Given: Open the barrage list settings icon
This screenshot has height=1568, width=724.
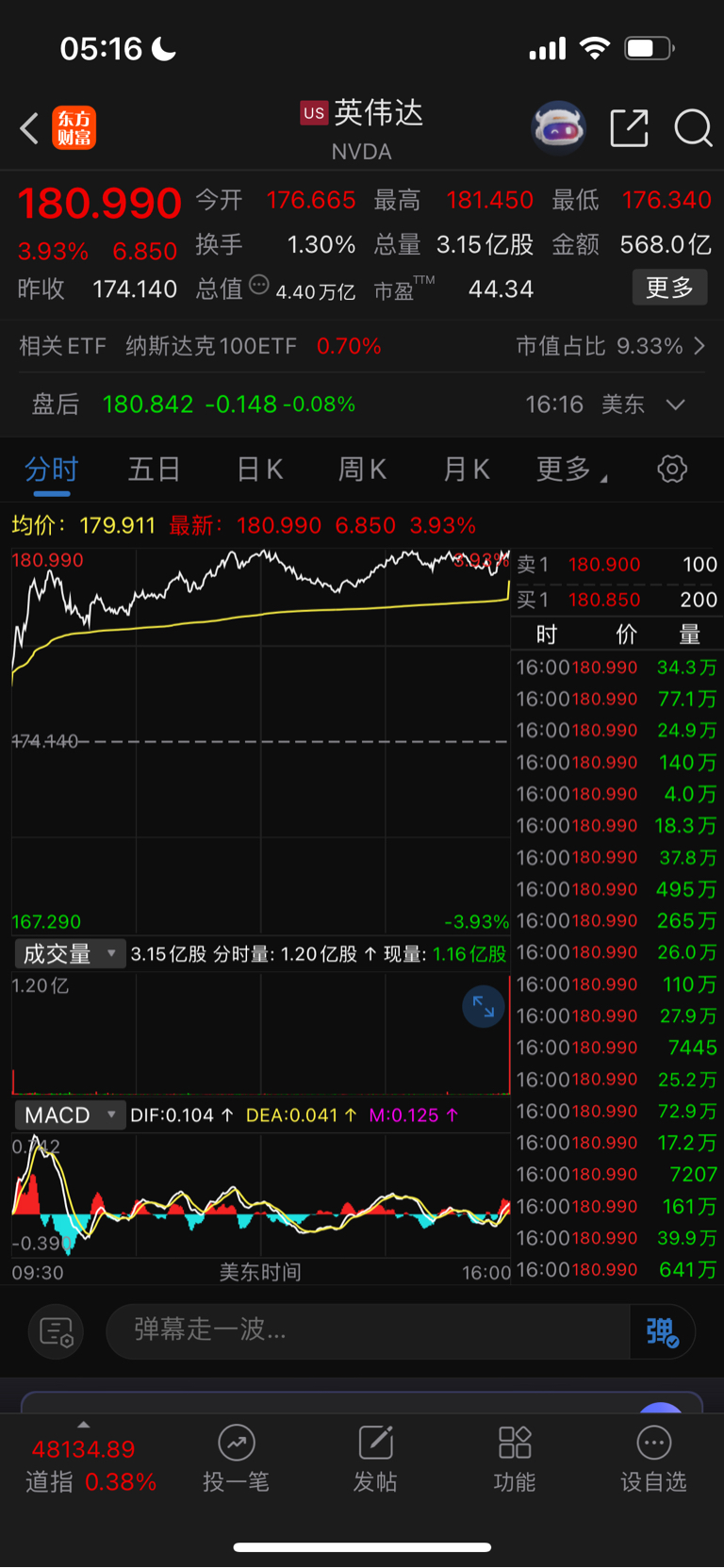Looking at the screenshot, I should coord(57,1331).
